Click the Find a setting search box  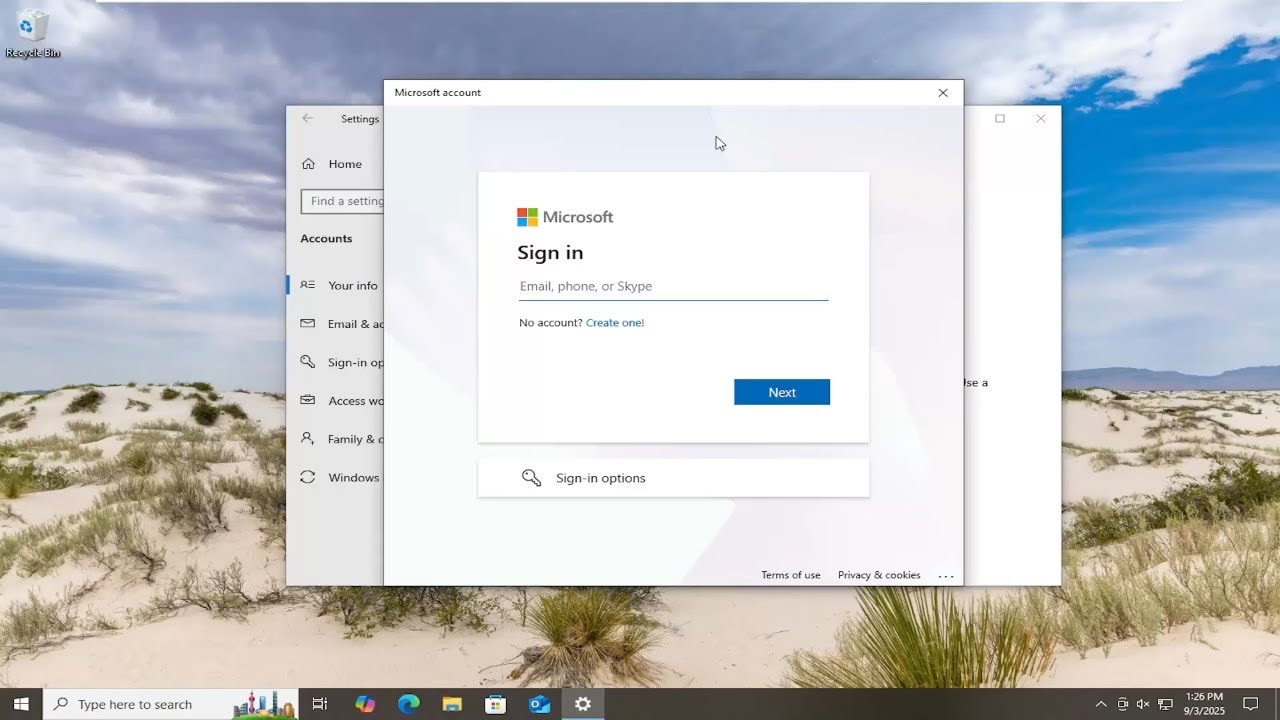[342, 201]
